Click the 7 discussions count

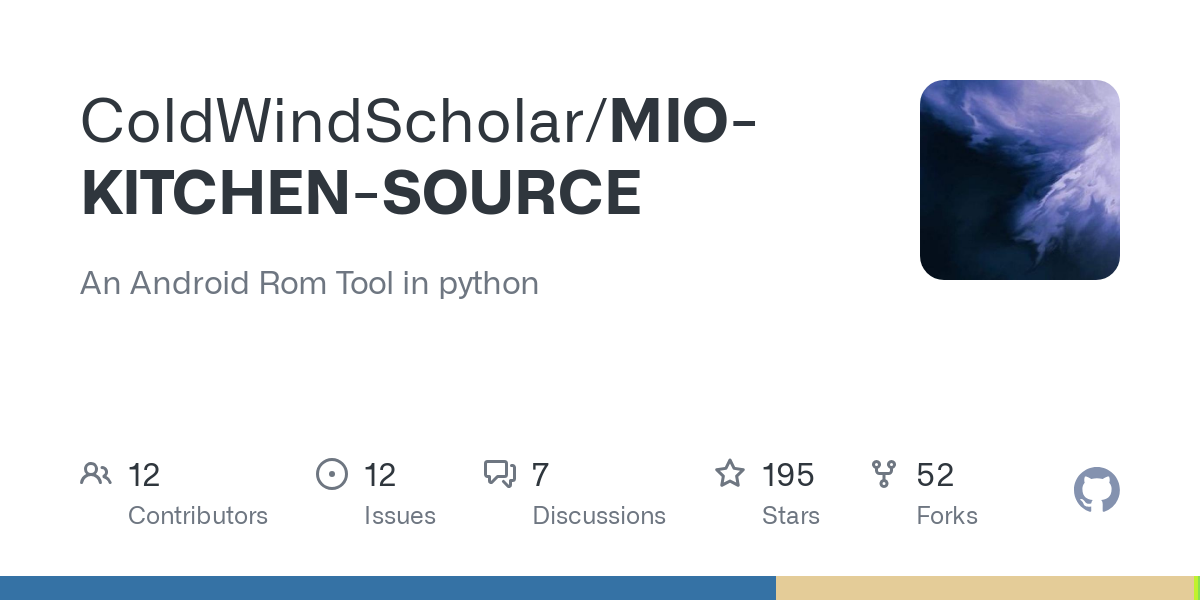(x=540, y=475)
